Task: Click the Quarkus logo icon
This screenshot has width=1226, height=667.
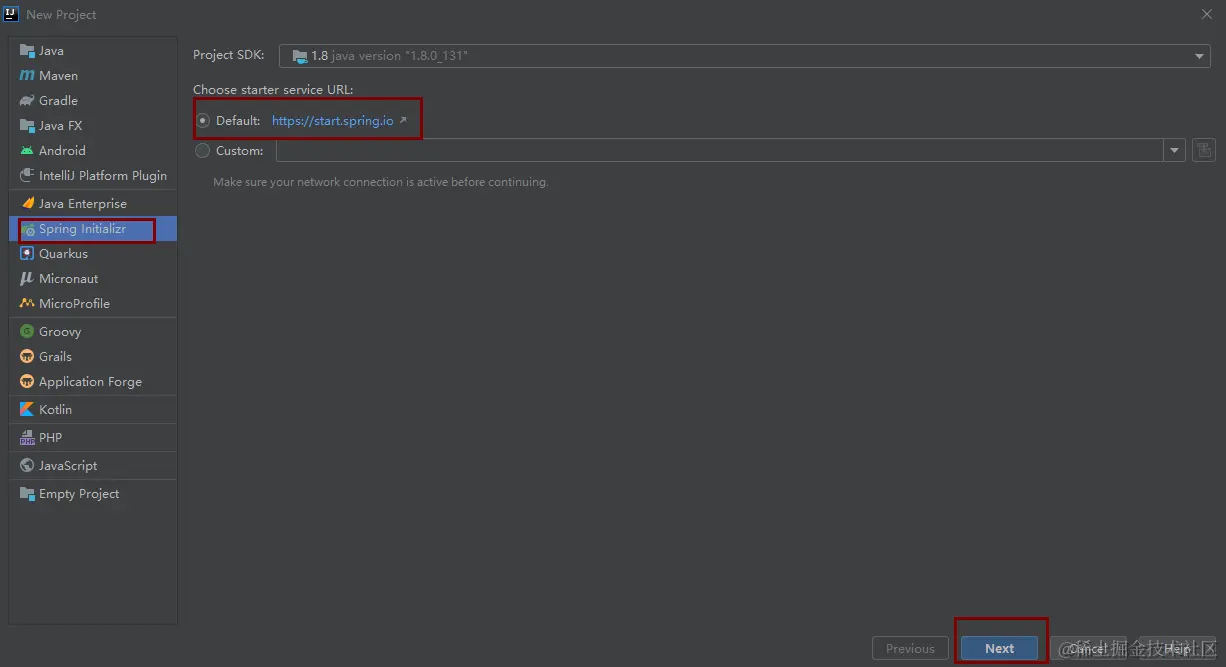Action: (27, 253)
